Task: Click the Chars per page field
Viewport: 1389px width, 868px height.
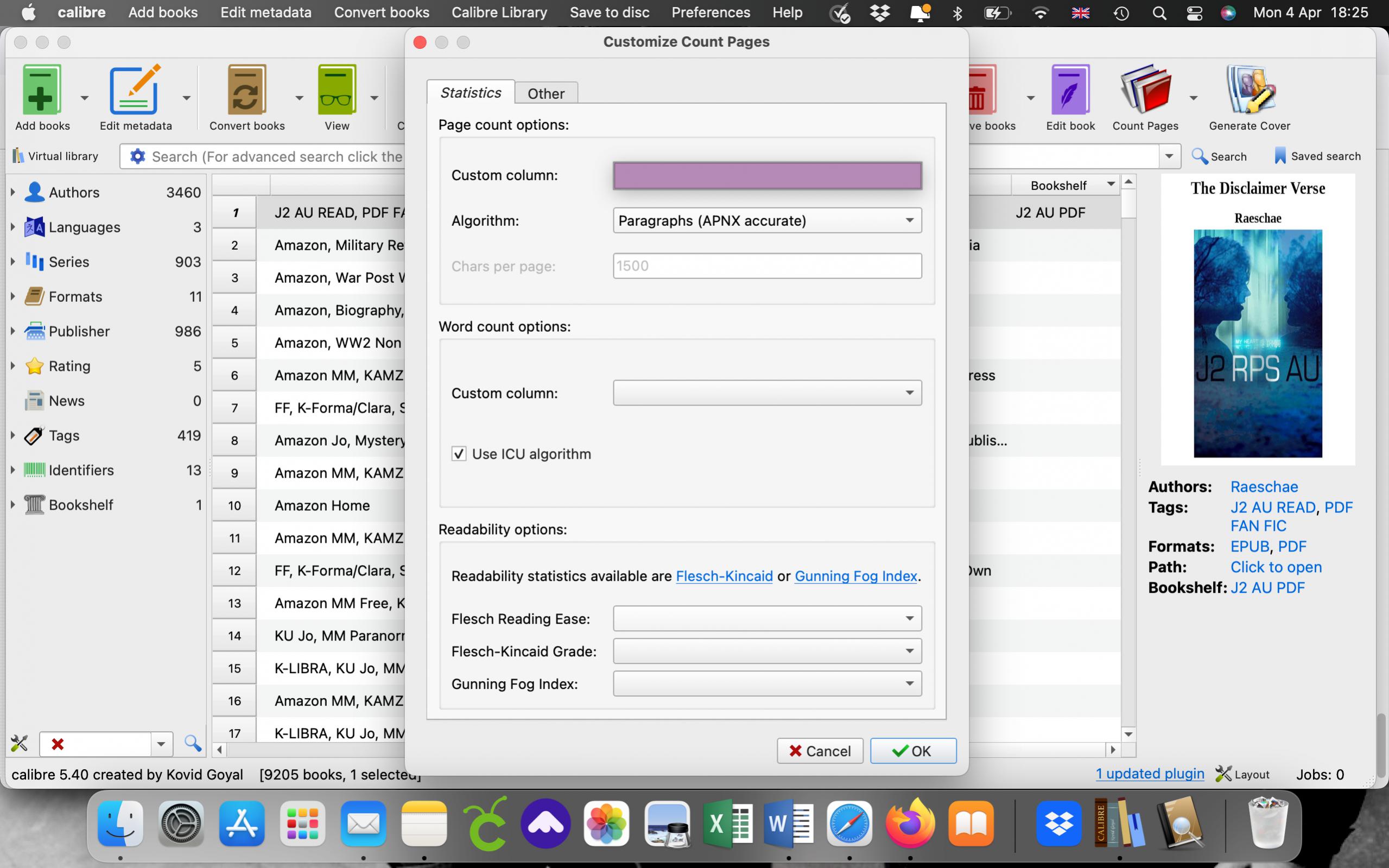Action: [x=767, y=266]
